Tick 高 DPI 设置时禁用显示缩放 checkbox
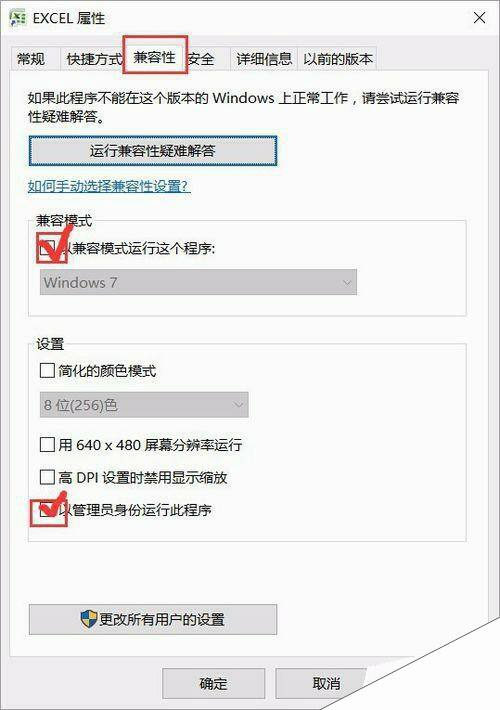The width and height of the screenshot is (500, 710). pos(48,477)
